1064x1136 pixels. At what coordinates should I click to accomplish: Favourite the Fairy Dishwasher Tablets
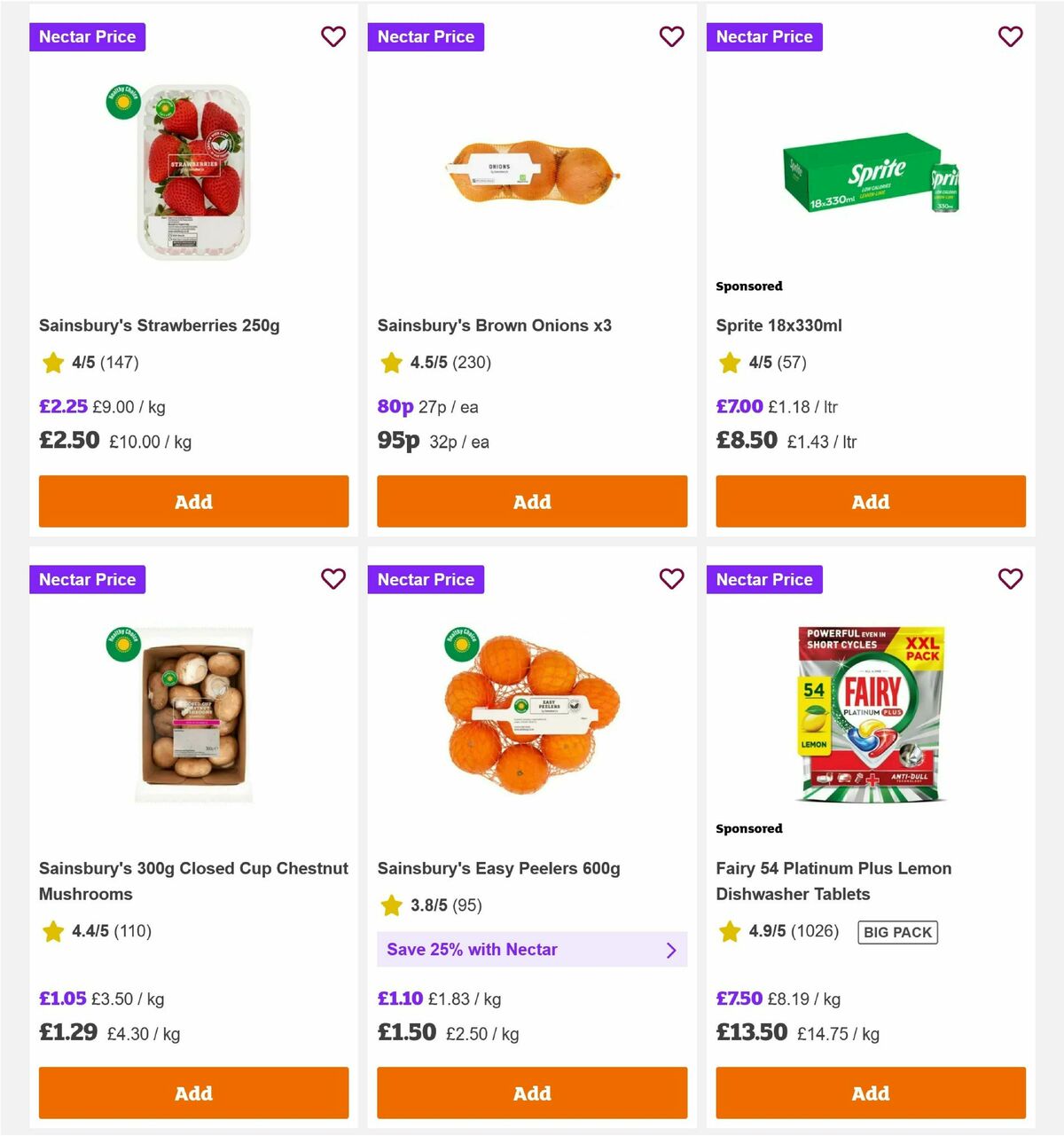1011,579
